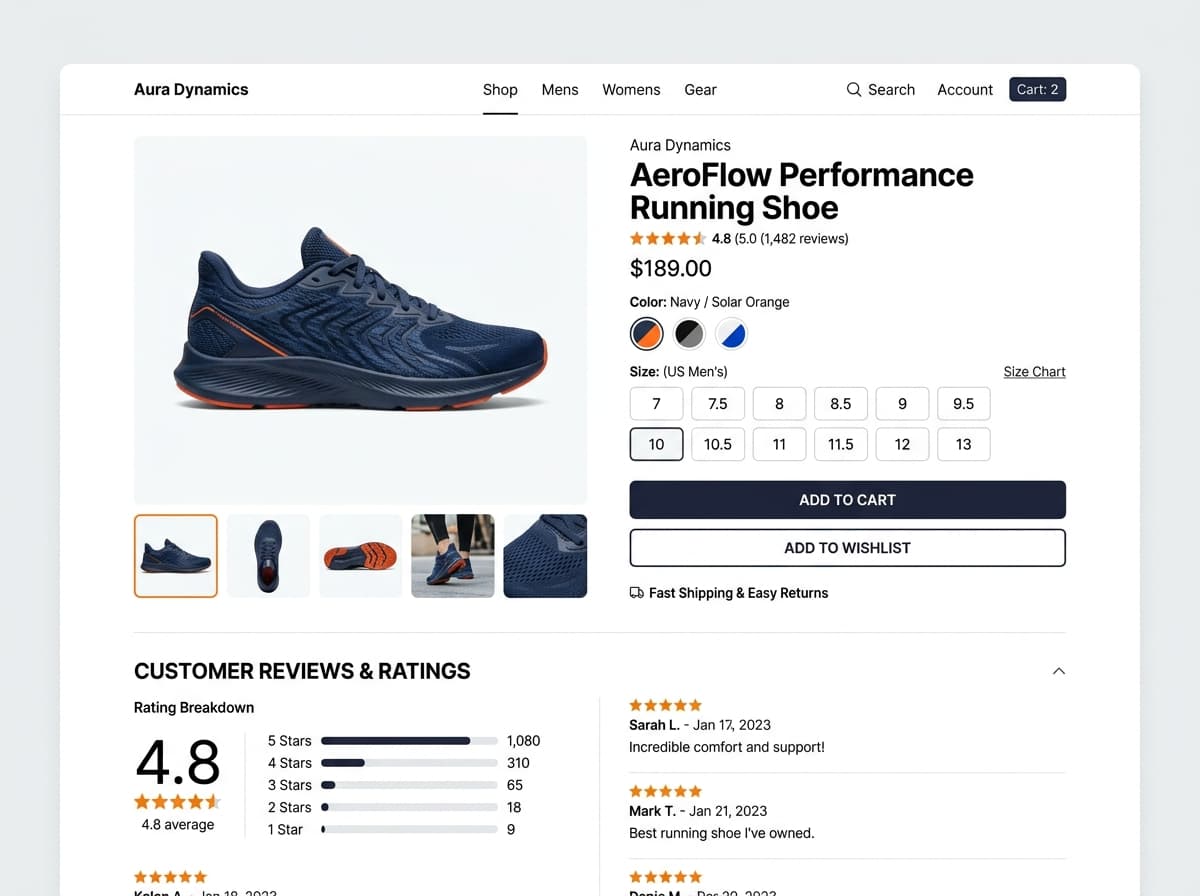Click Sarah L.'s five-star rating

pyautogui.click(x=666, y=705)
